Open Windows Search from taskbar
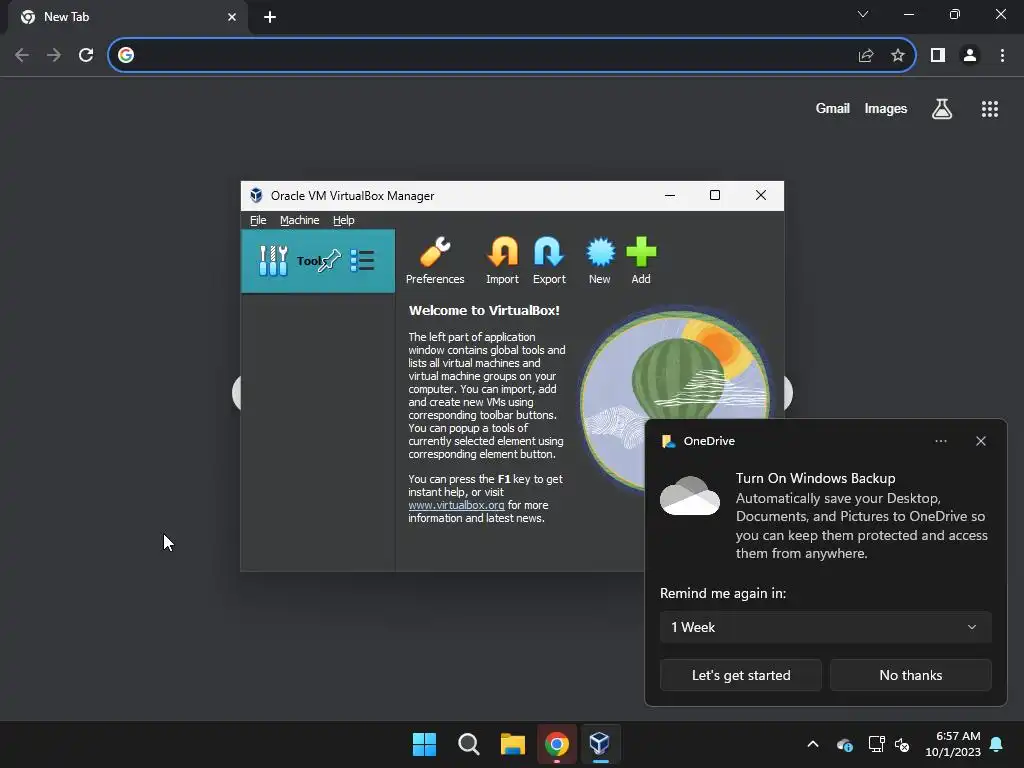This screenshot has width=1024, height=768. point(469,744)
